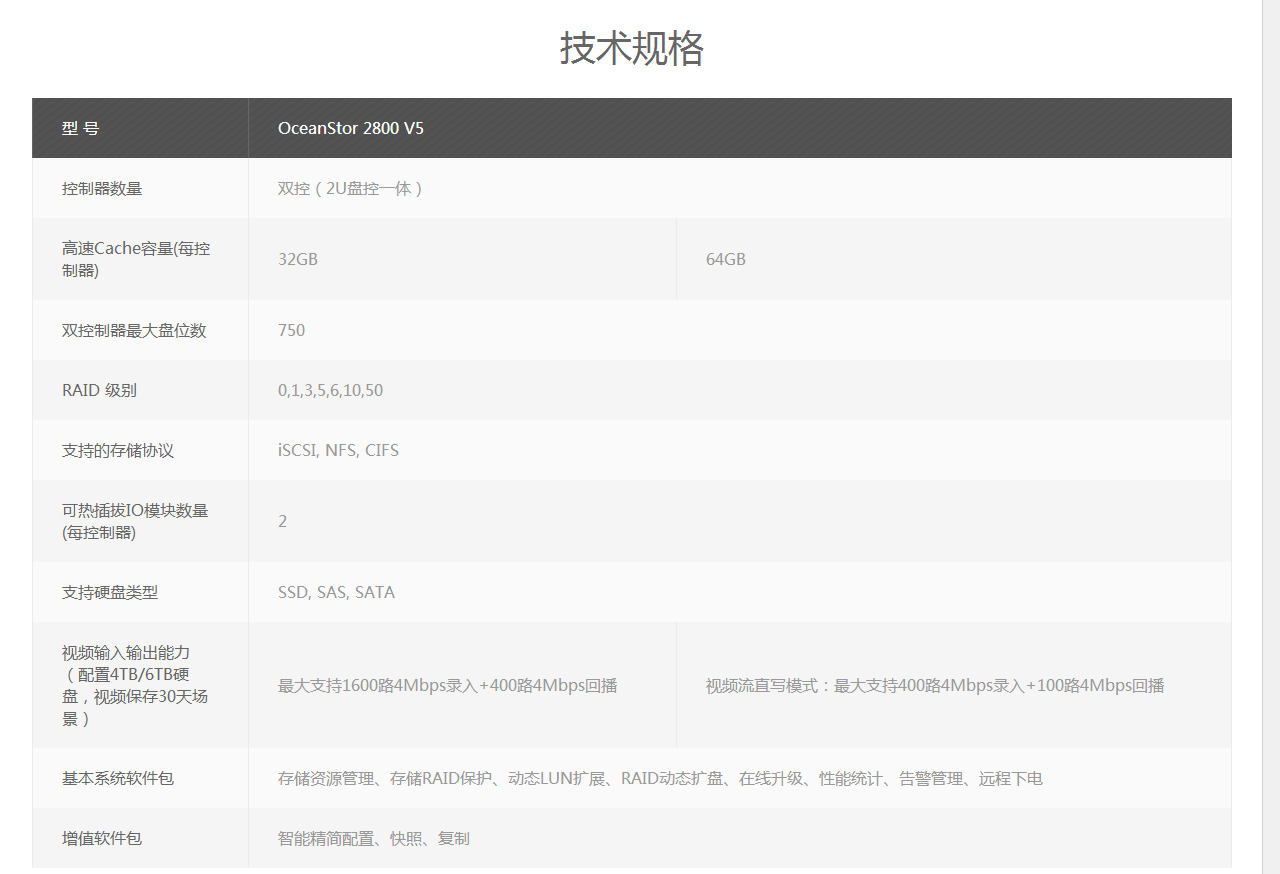Click the 双控（2U盘控一体）value cell
Screen dimensions: 1280x874
(x=351, y=188)
